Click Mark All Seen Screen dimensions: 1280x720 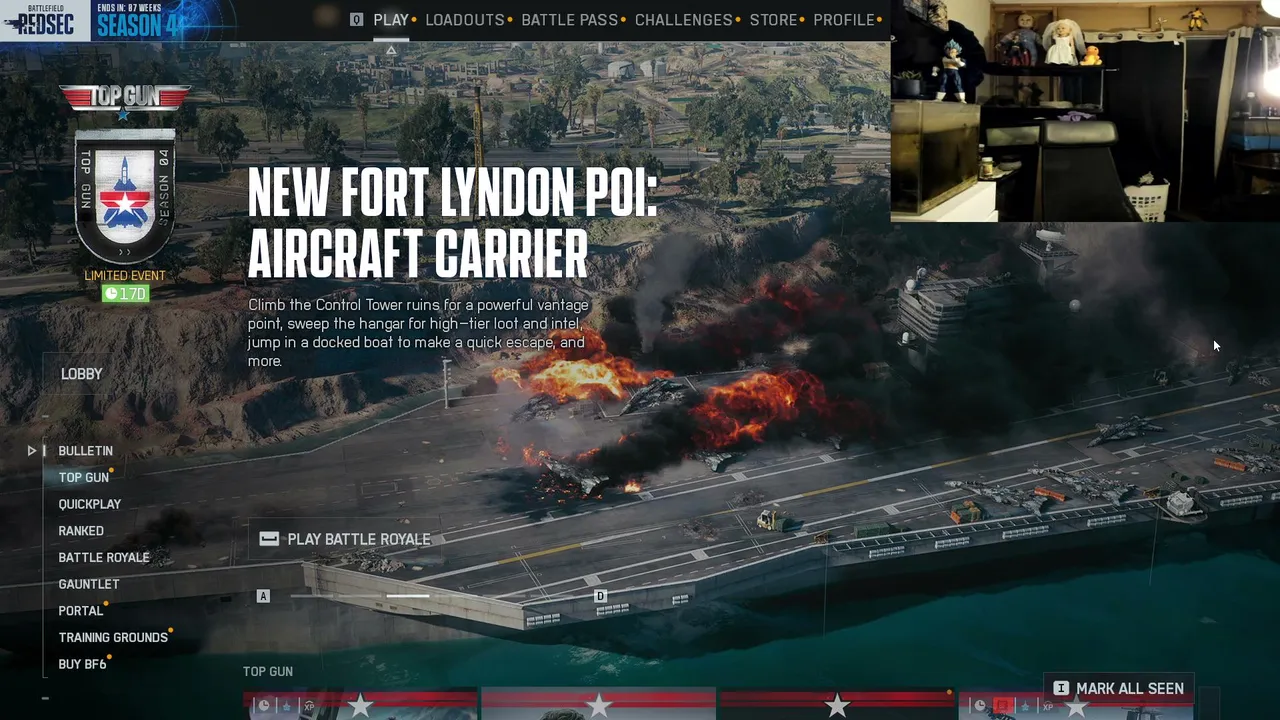tap(1119, 689)
